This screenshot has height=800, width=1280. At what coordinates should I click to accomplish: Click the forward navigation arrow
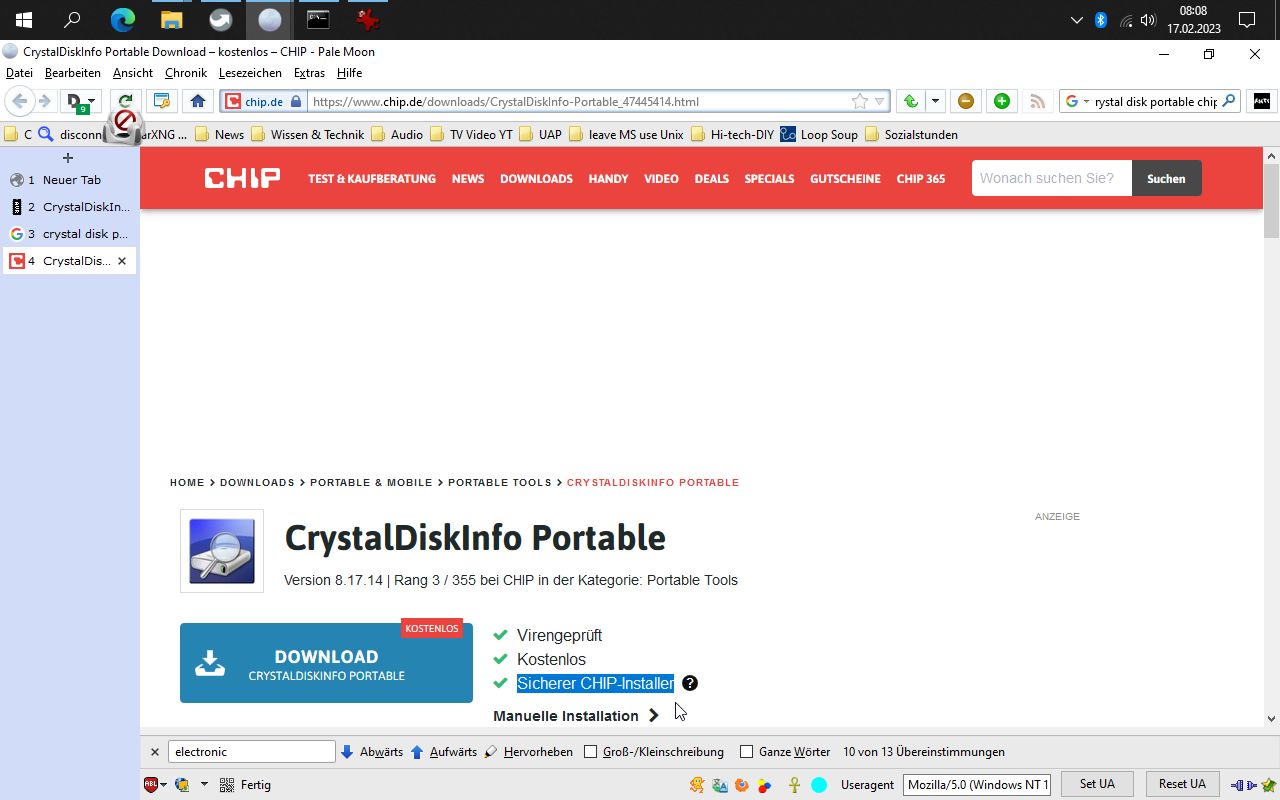[44, 101]
